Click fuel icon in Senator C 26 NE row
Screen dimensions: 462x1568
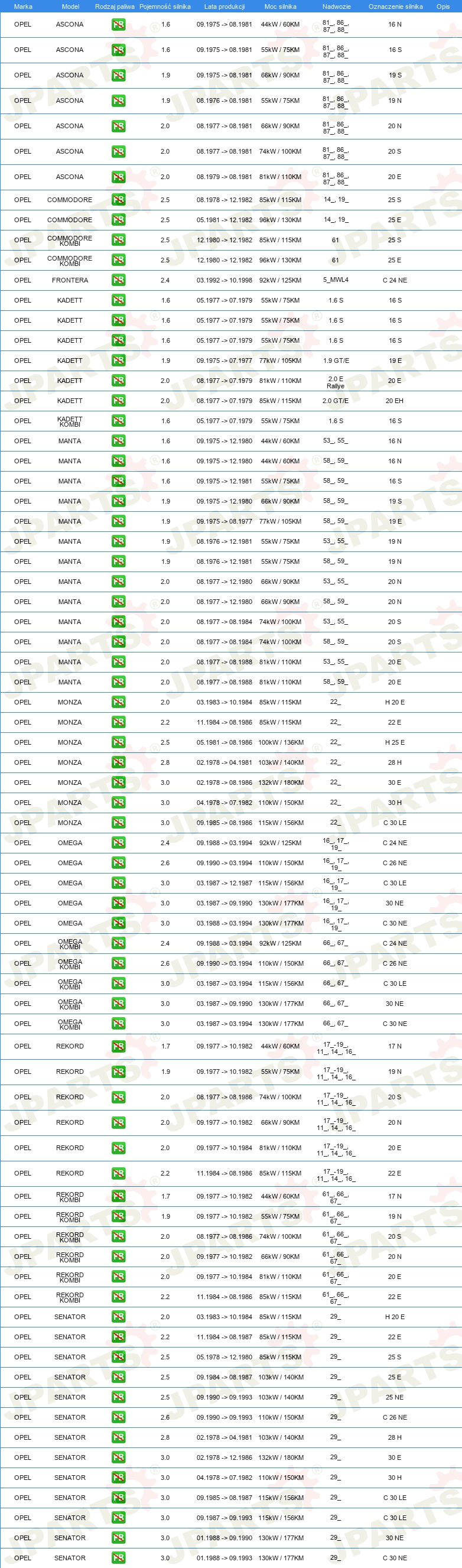118,1417
